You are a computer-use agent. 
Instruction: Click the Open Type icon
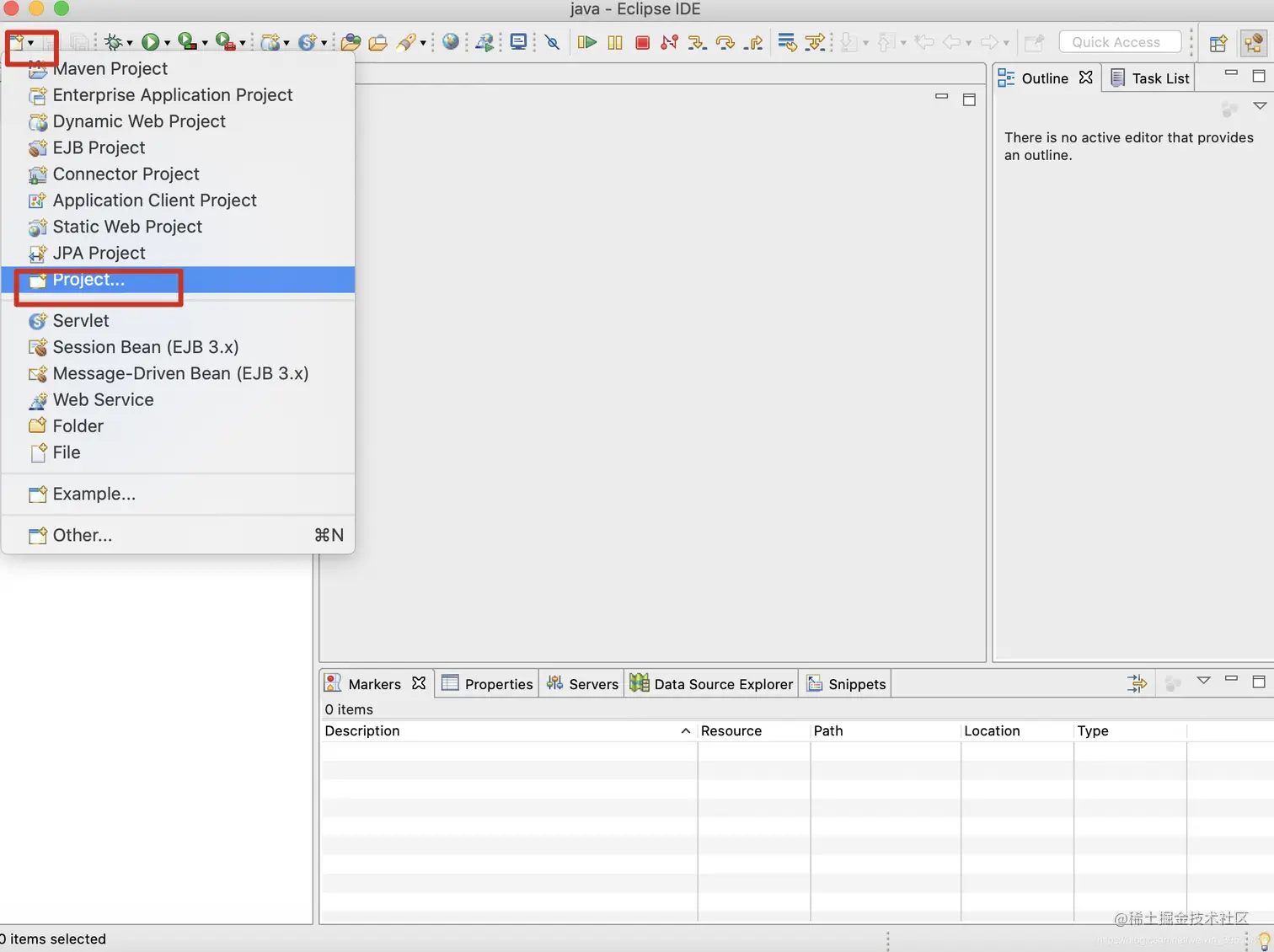pyautogui.click(x=351, y=42)
